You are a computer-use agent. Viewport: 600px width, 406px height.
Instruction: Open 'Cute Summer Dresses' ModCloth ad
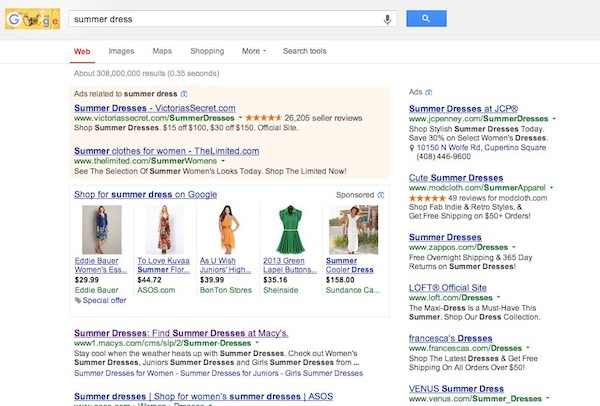click(456, 178)
